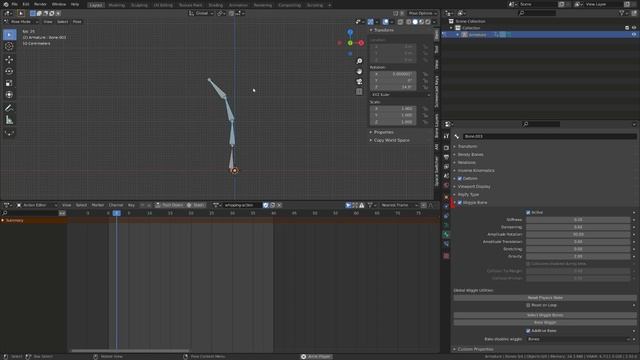Image resolution: width=640 pixels, height=360 pixels.
Task: Switch to the Animation workspace tab
Action: pyautogui.click(x=238, y=5)
